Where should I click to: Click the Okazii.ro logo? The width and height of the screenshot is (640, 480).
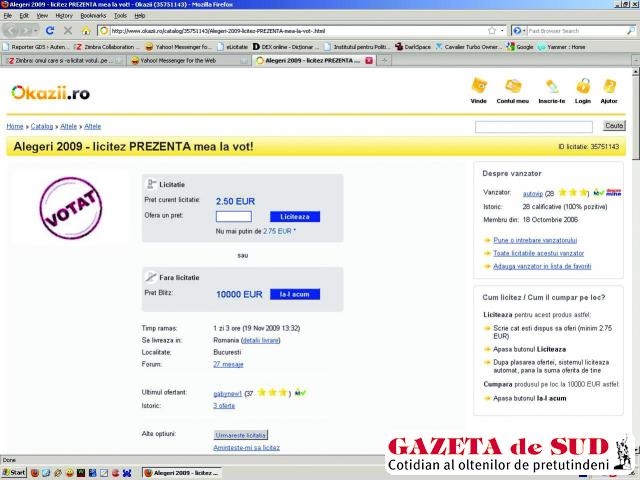coord(50,93)
